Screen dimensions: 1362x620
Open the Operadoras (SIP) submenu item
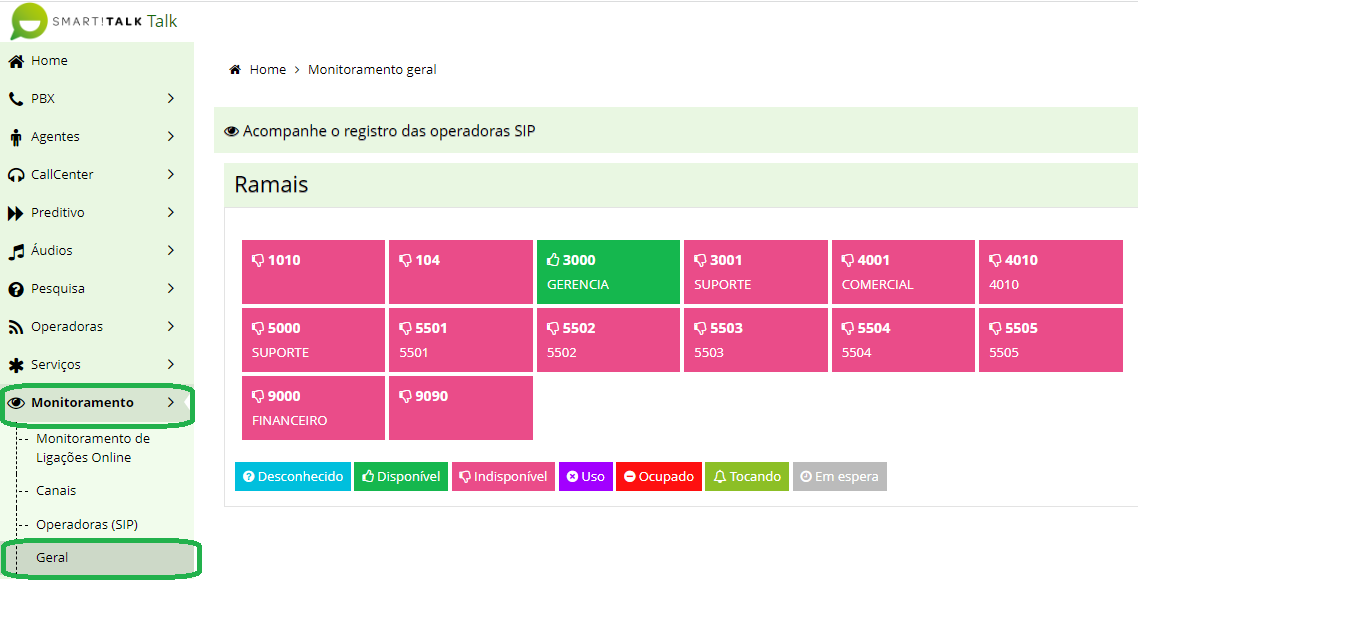[87, 525]
